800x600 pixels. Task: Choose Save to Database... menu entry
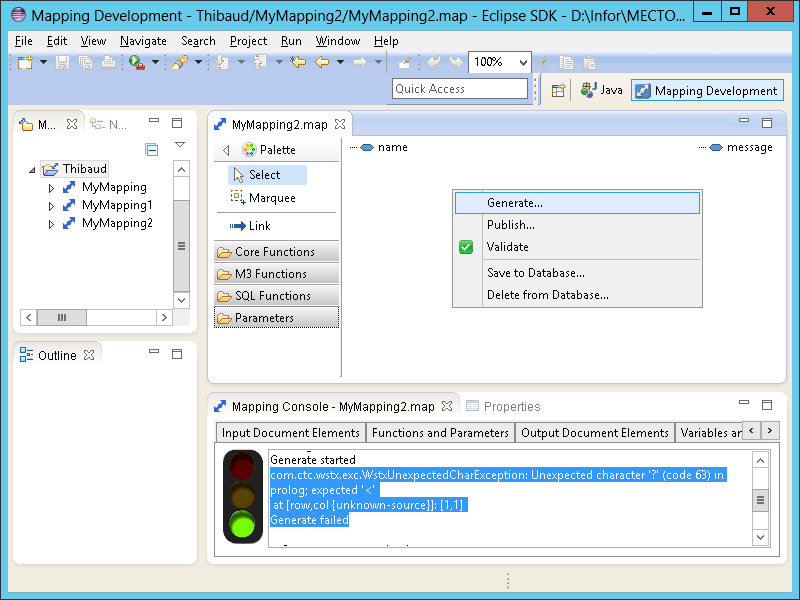tap(535, 273)
